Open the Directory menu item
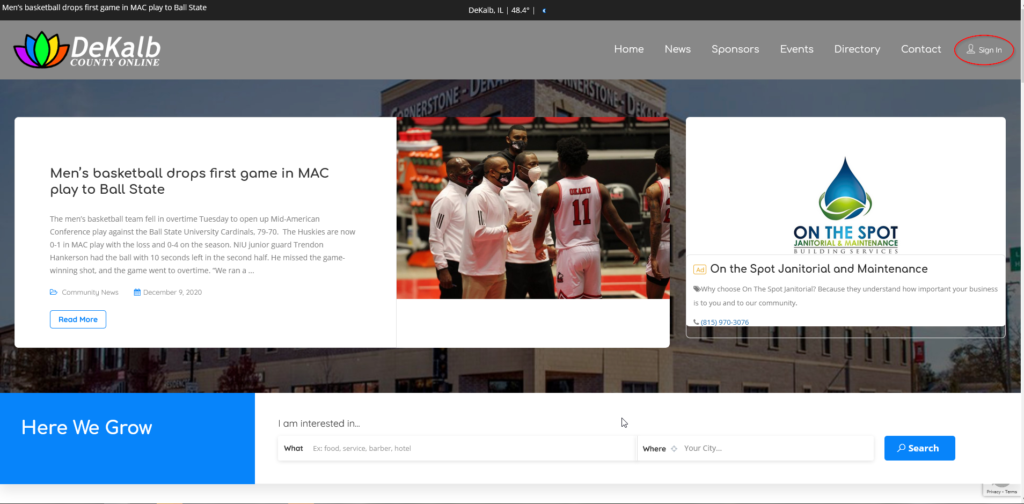Viewport: 1024px width, 504px height. 857,49
